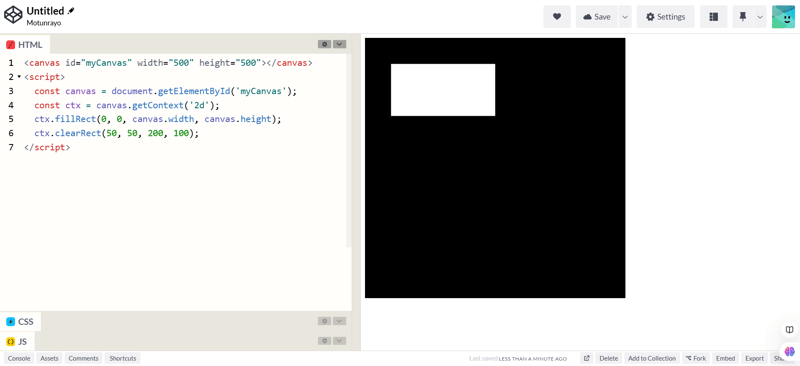Viewport: 800px width, 366px height.
Task: Click code line with fillRect call
Action: (158, 119)
